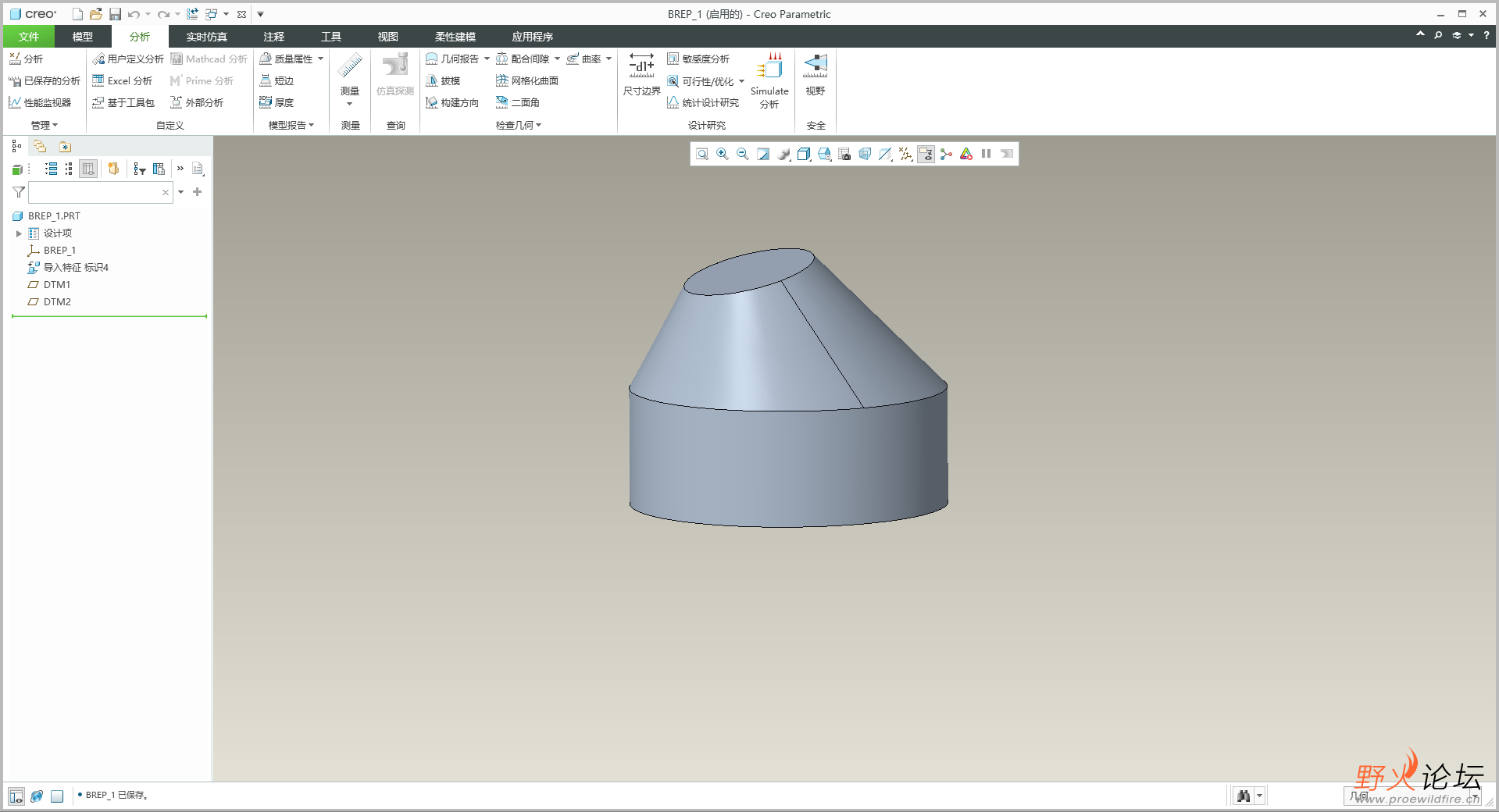Toggle the model tree display in status bar
Viewport: 1499px width, 812px height.
16,796
